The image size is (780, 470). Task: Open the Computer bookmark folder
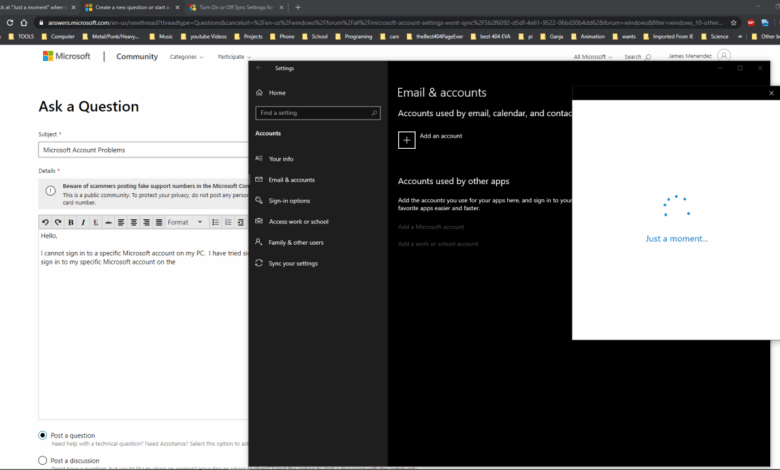(x=58, y=36)
